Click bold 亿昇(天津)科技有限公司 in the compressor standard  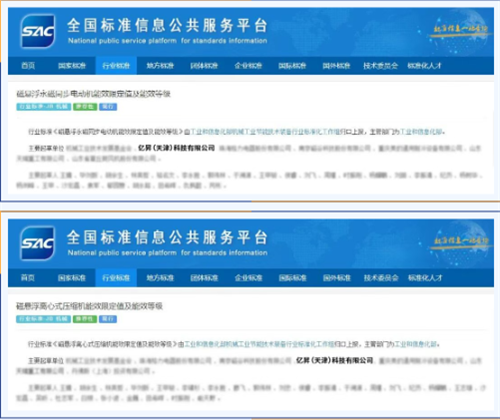335,360
